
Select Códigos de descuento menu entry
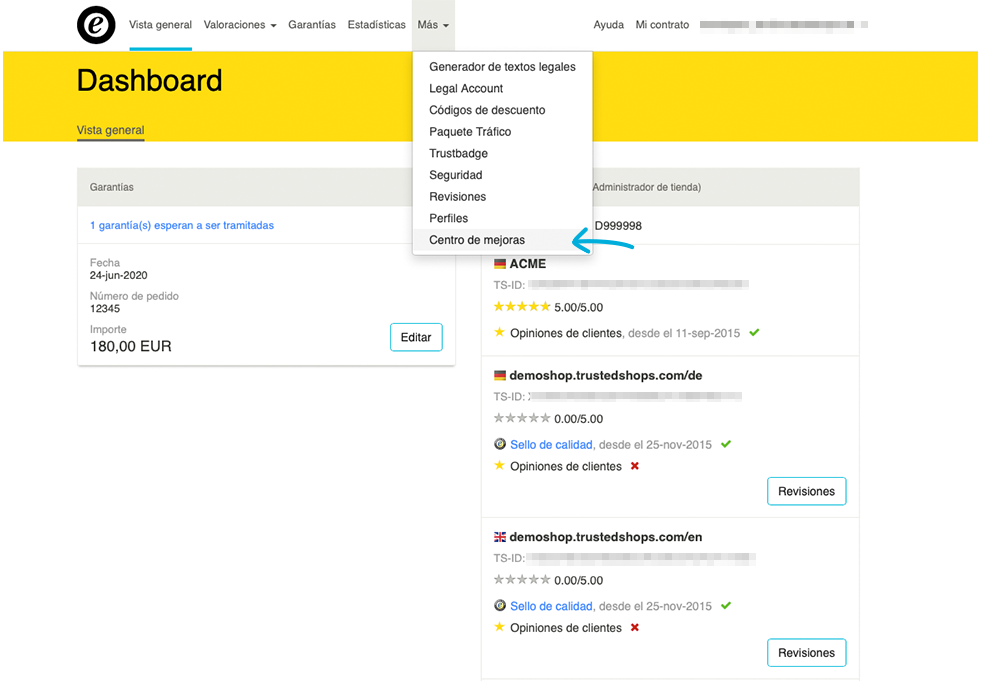point(502,110)
